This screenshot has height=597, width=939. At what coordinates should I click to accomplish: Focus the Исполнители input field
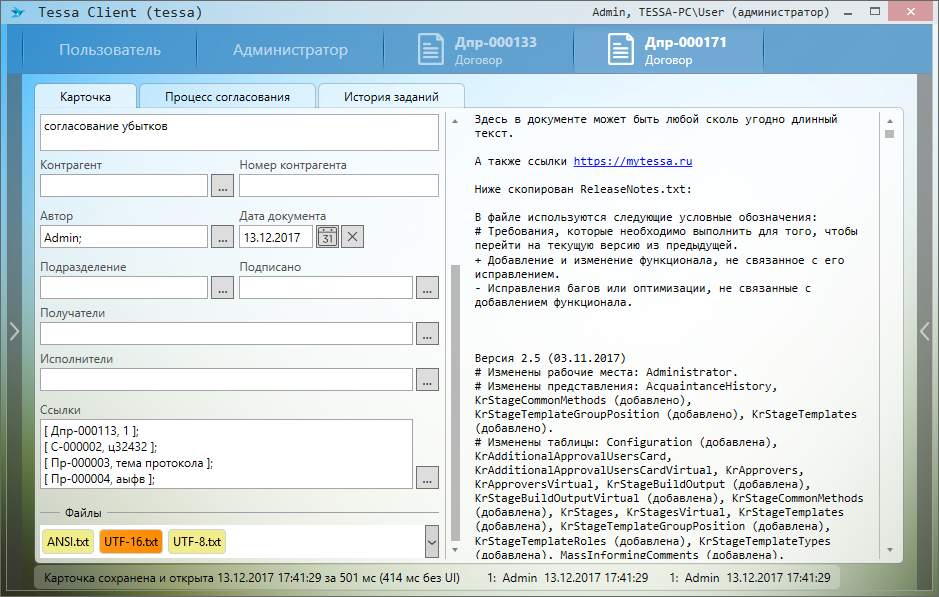tap(226, 380)
